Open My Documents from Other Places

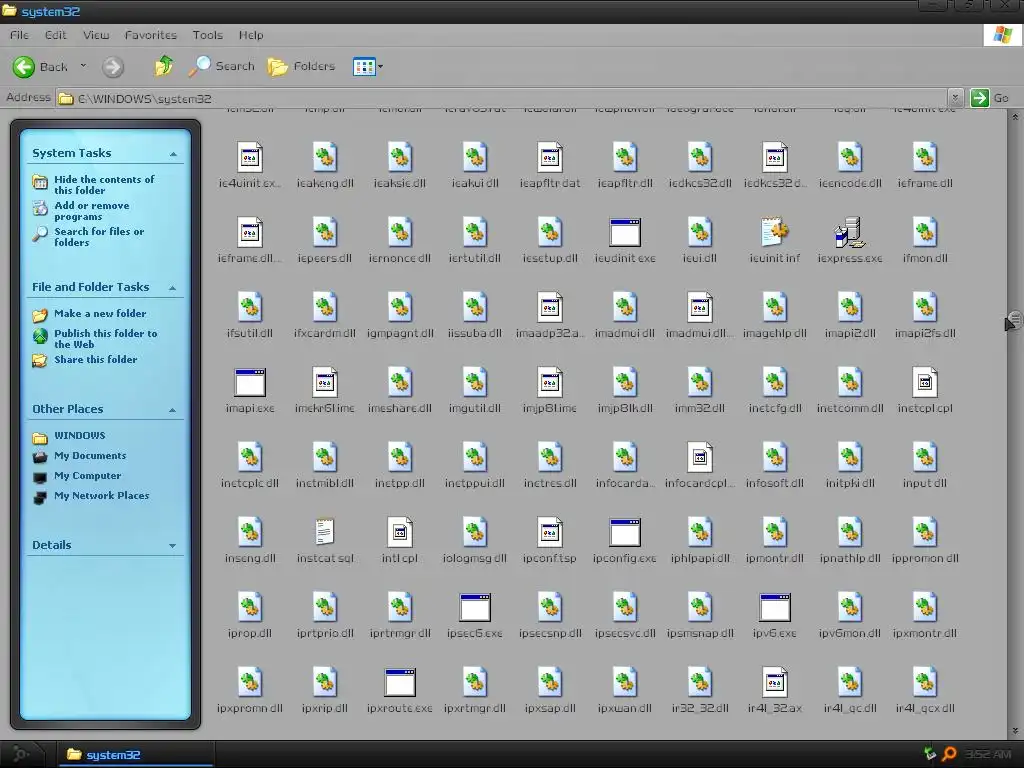(90, 456)
